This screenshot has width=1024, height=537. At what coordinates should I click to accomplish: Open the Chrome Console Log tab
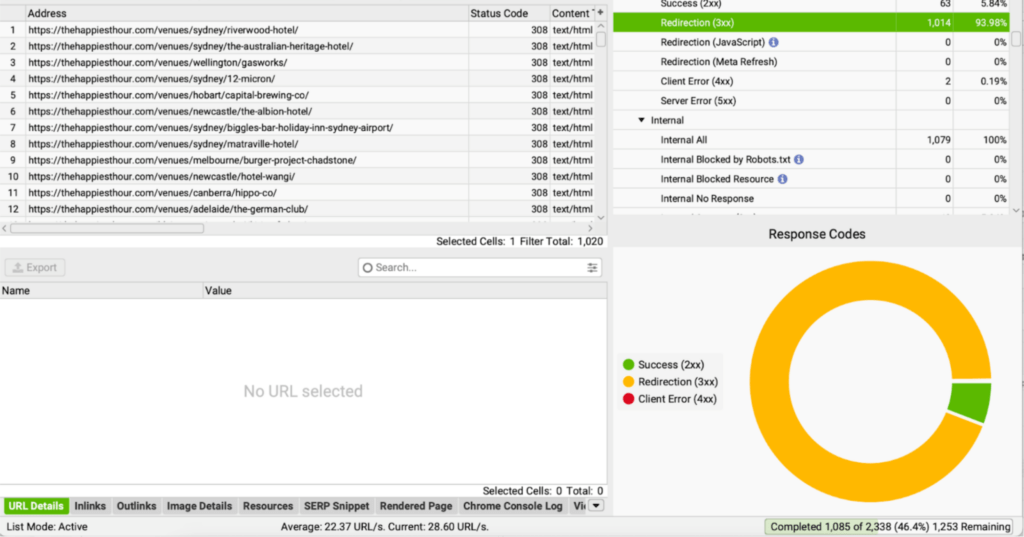(x=513, y=506)
